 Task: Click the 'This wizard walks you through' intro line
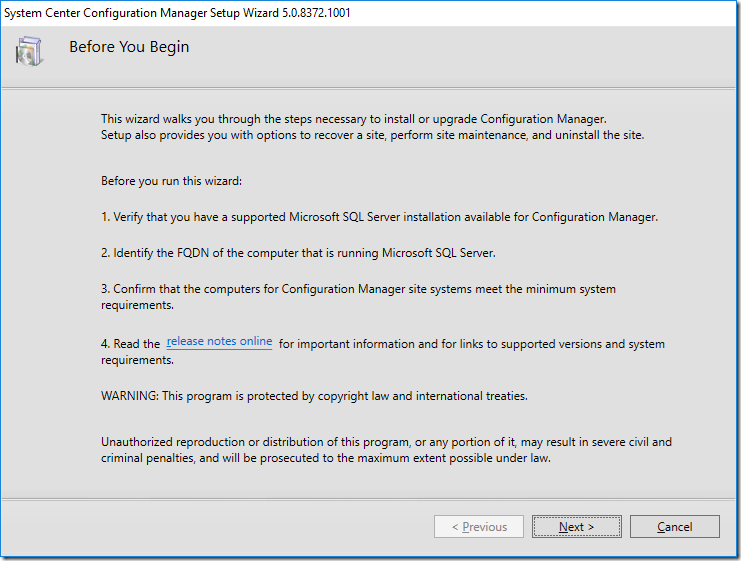pos(353,119)
